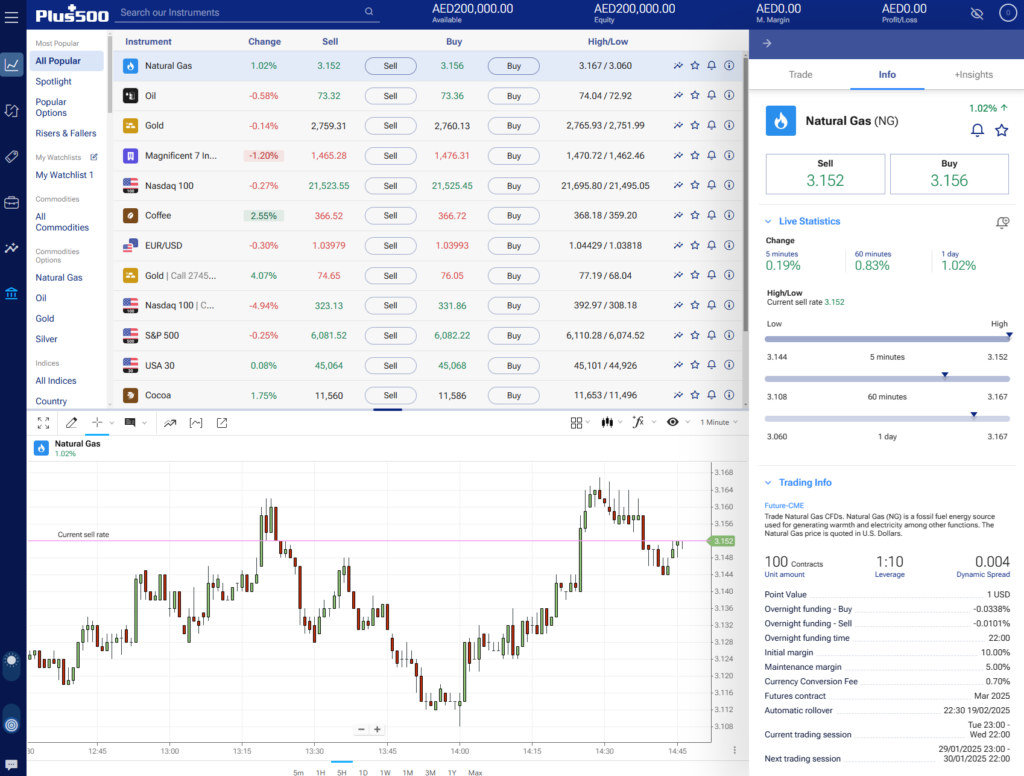1024x776 pixels.
Task: Click the 60 minutes high/low slider
Action: 887,378
